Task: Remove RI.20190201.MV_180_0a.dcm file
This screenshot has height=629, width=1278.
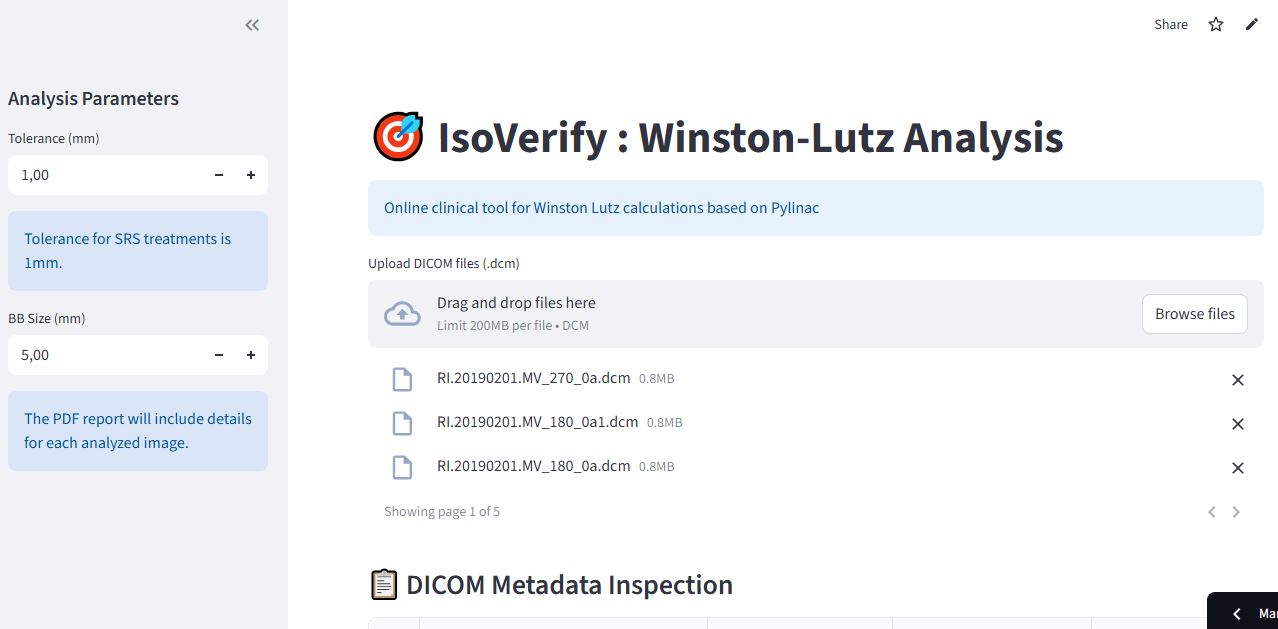Action: pos(1237,468)
